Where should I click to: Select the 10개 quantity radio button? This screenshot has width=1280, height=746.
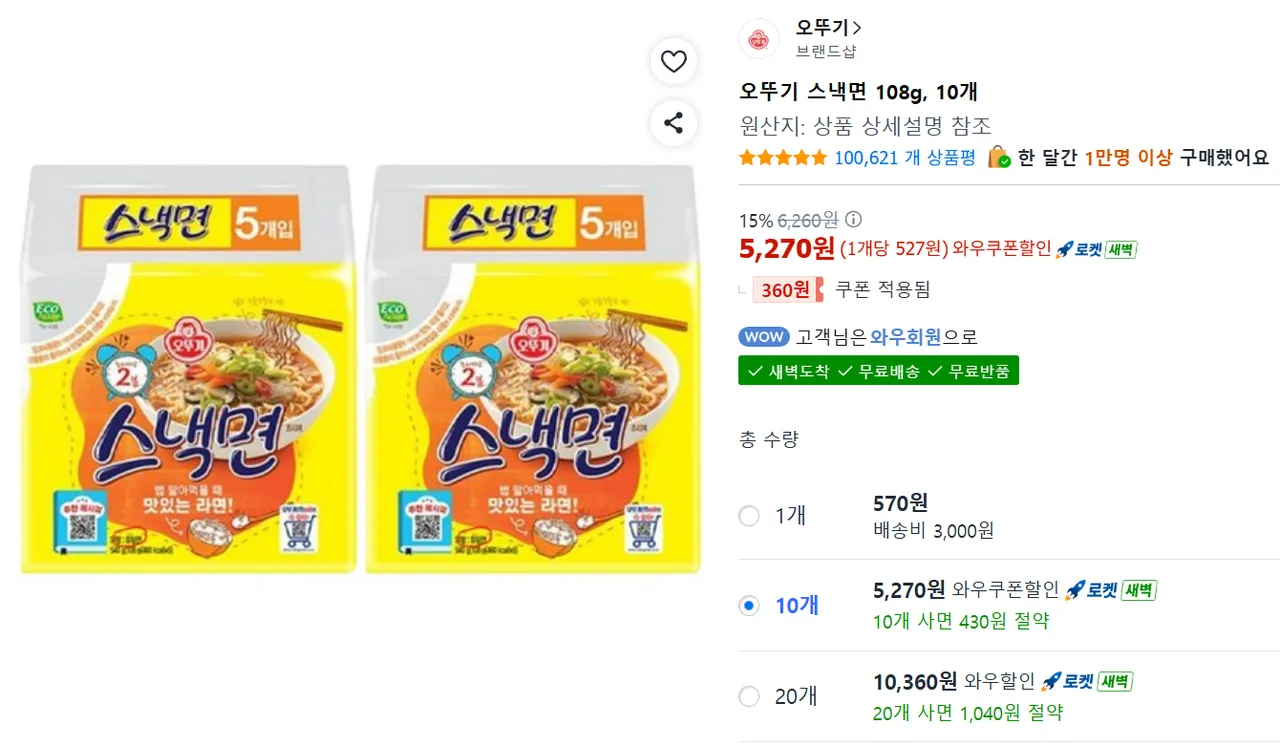pos(749,606)
